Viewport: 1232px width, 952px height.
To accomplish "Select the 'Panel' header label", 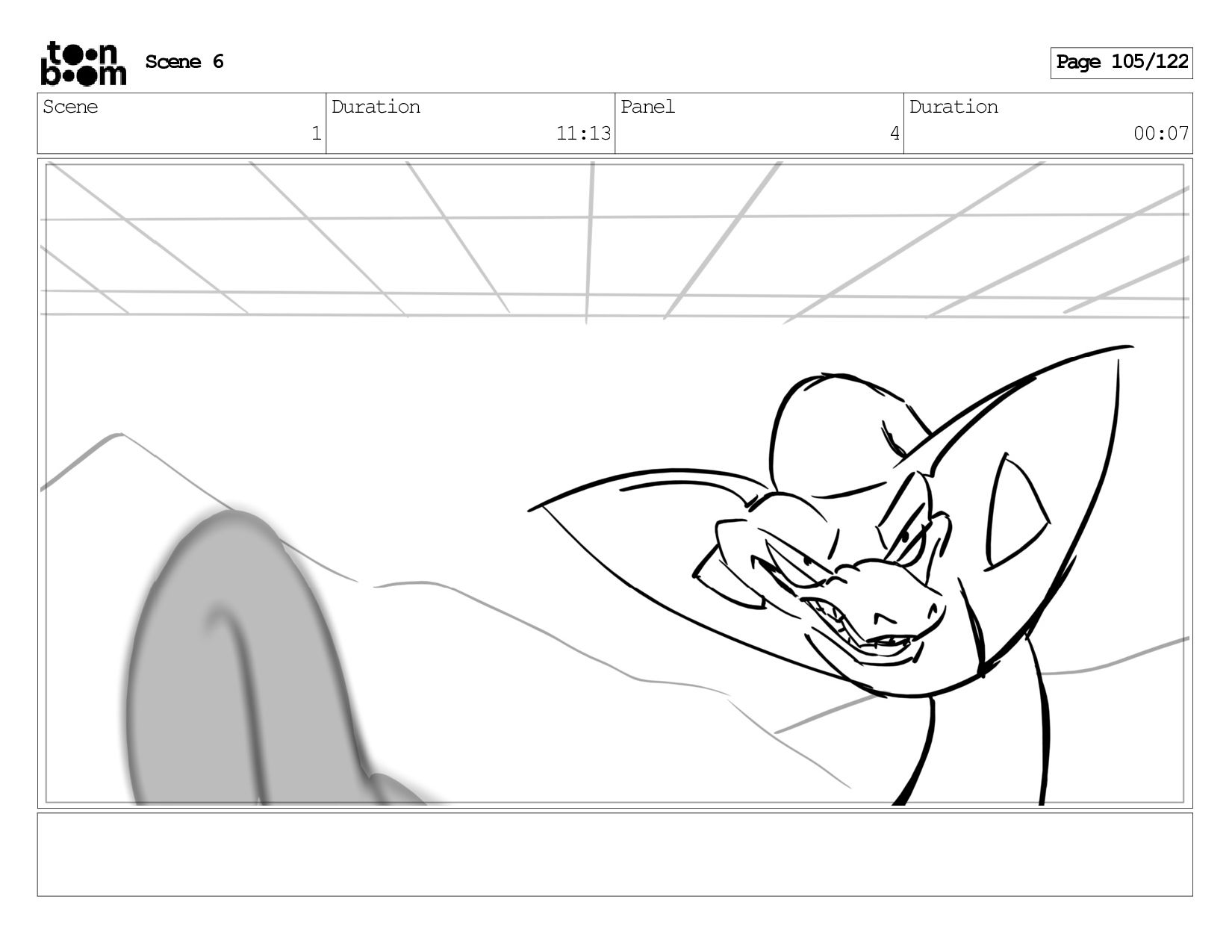I will 647,107.
